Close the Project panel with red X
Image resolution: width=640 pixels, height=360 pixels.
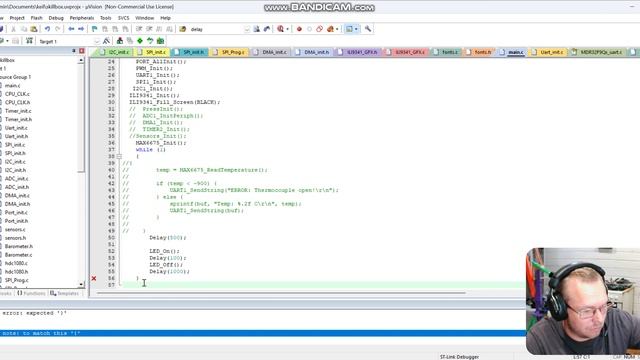click(x=82, y=51)
